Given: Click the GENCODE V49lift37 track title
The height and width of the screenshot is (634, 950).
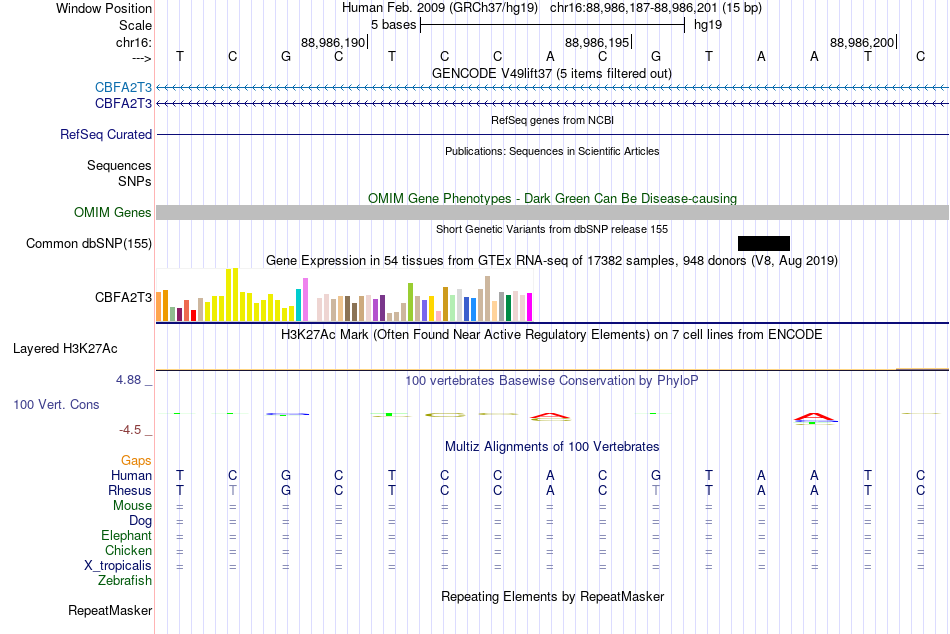Looking at the screenshot, I should click(x=552, y=73).
